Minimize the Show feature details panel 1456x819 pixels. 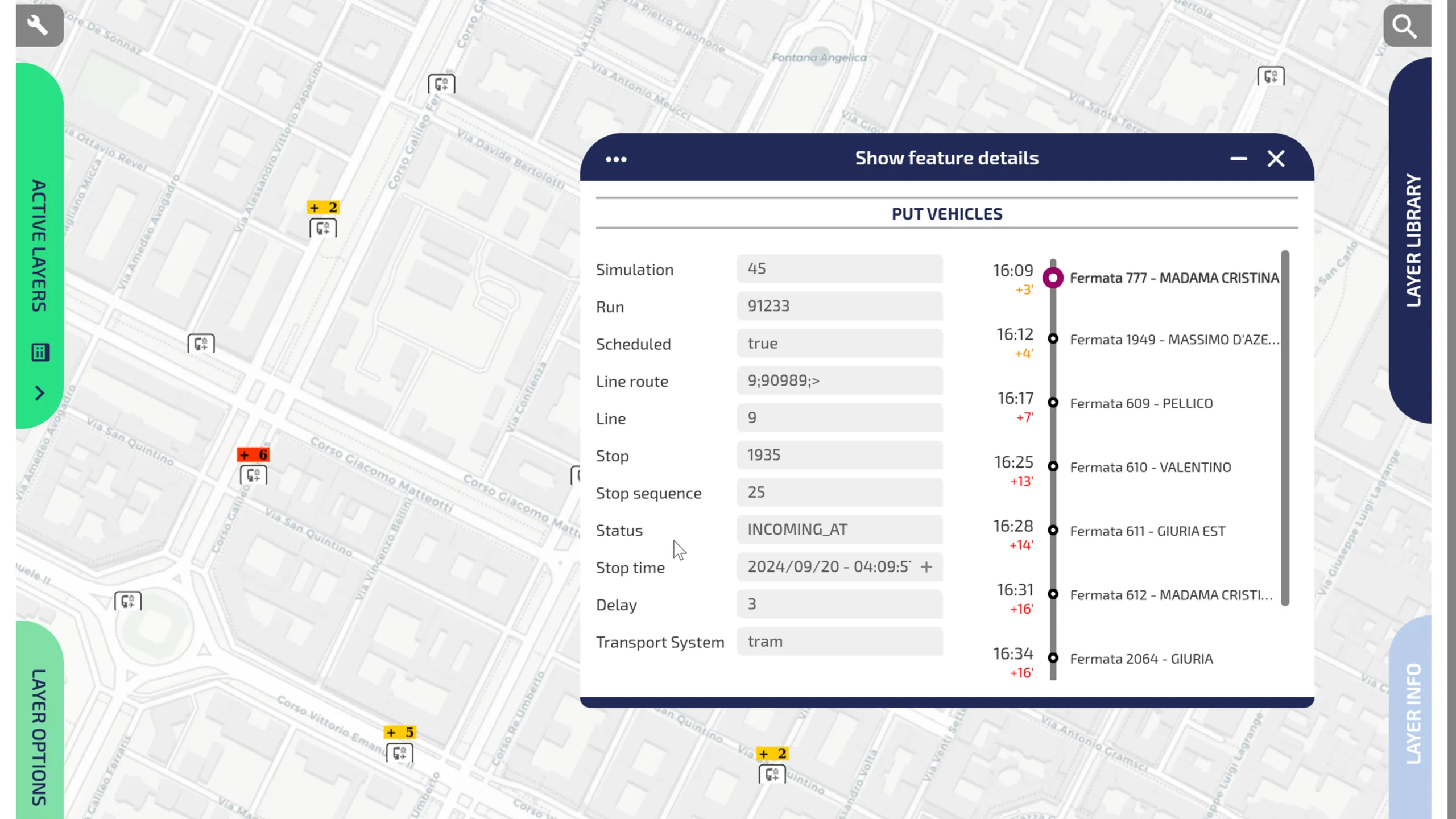point(1238,159)
